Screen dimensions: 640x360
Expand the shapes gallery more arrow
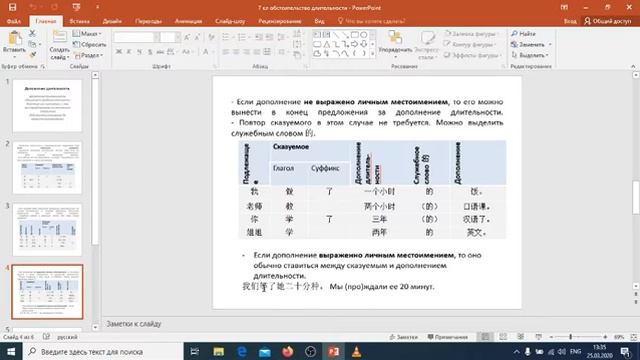pos(372,53)
